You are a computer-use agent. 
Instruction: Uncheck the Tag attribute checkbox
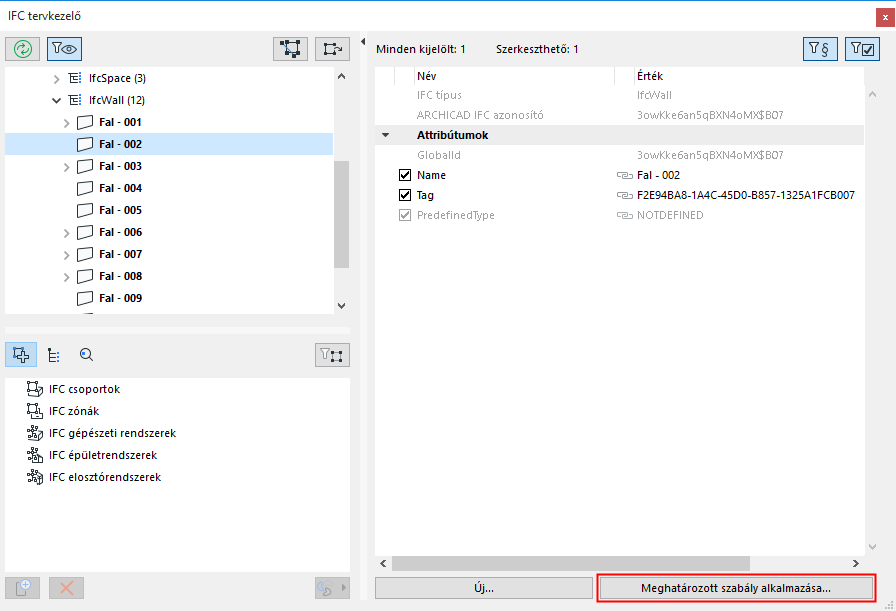405,195
